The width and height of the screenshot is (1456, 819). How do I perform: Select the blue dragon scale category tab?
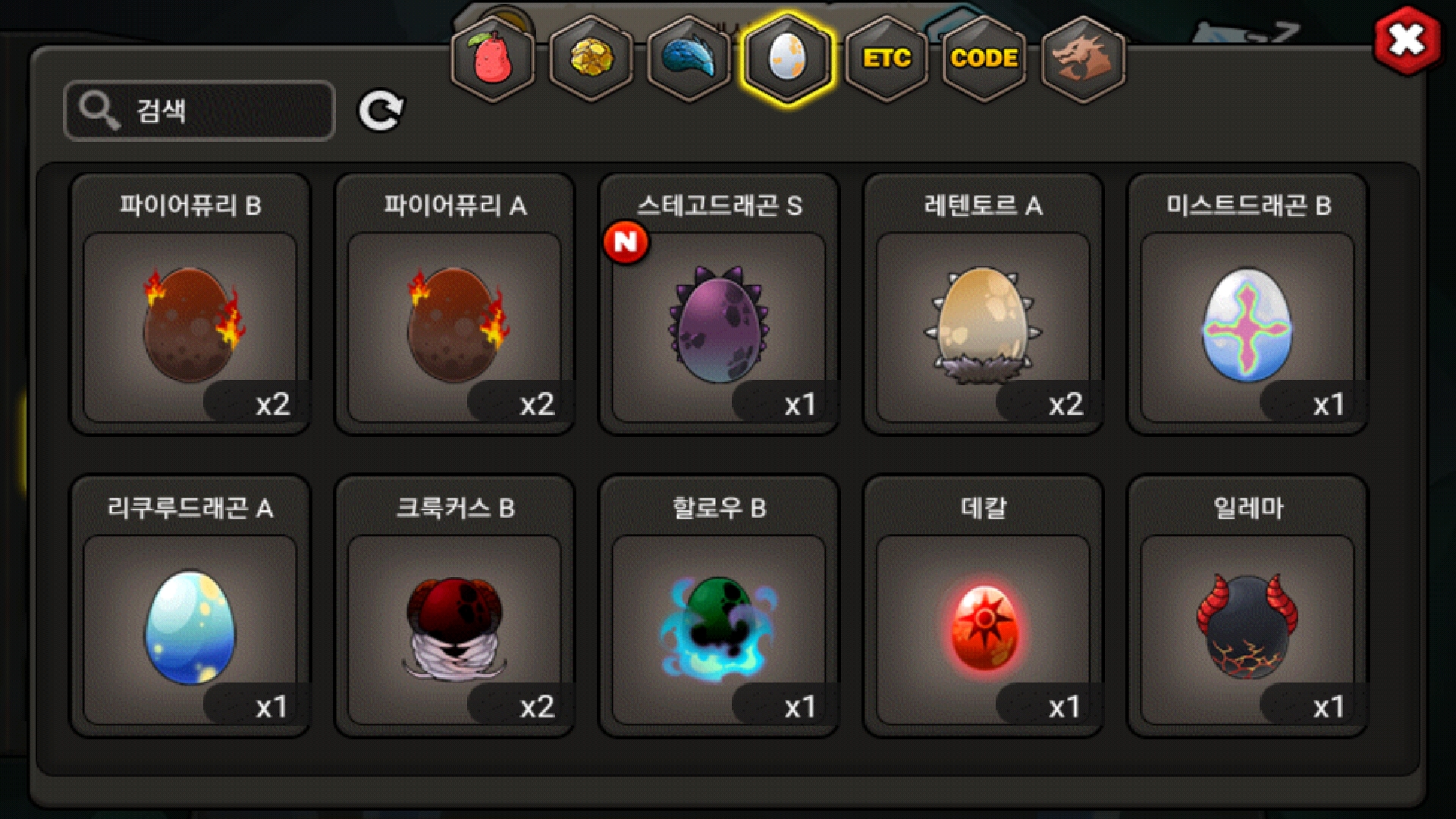(x=689, y=59)
